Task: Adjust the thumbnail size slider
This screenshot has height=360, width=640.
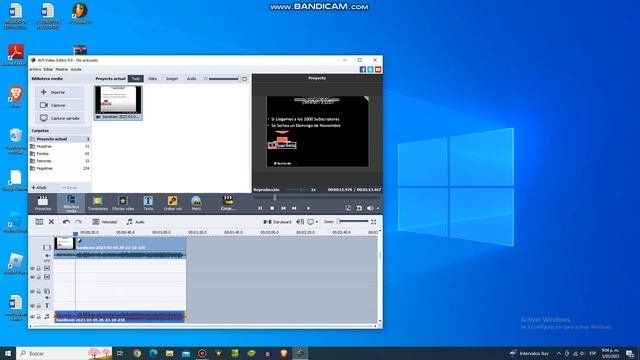Action: 224,79
